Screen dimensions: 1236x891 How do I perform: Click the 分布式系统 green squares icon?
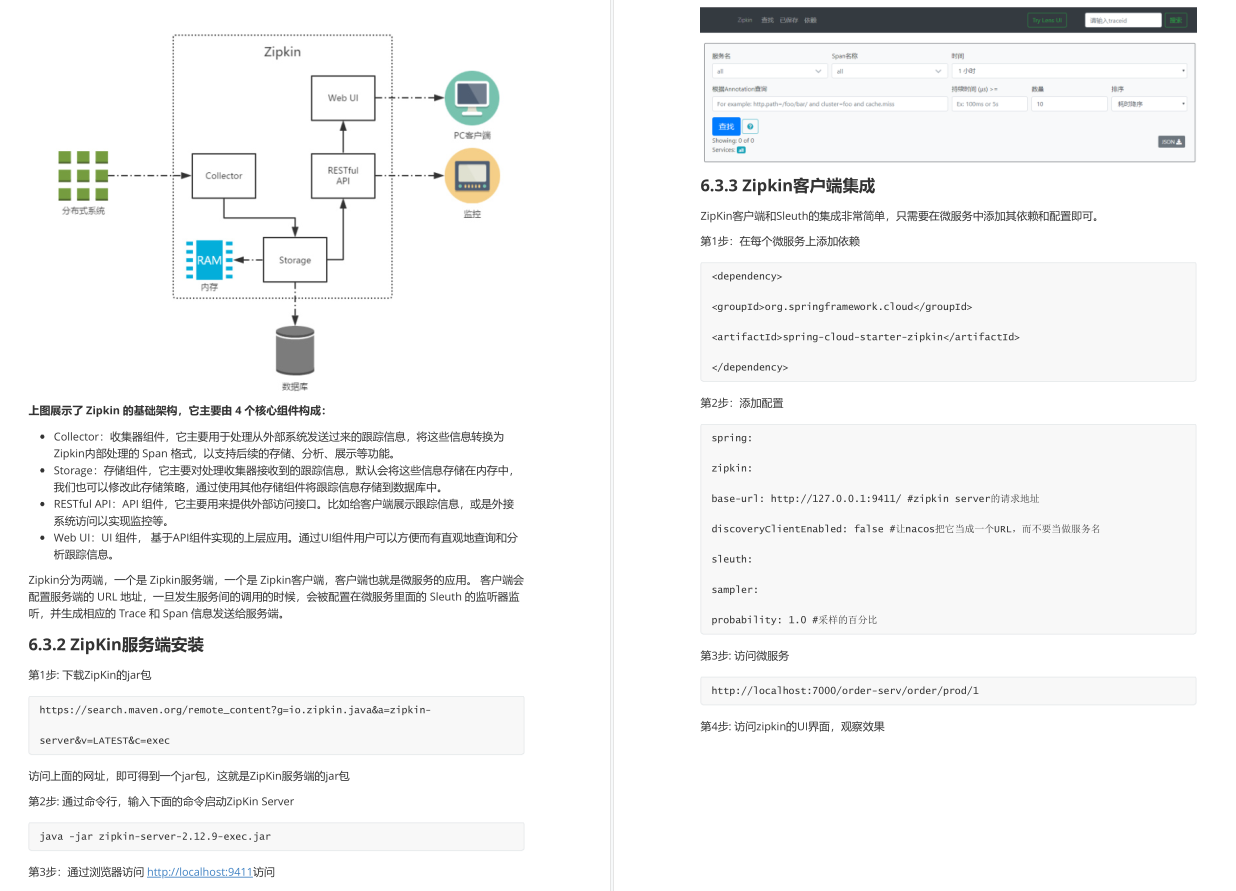(84, 175)
